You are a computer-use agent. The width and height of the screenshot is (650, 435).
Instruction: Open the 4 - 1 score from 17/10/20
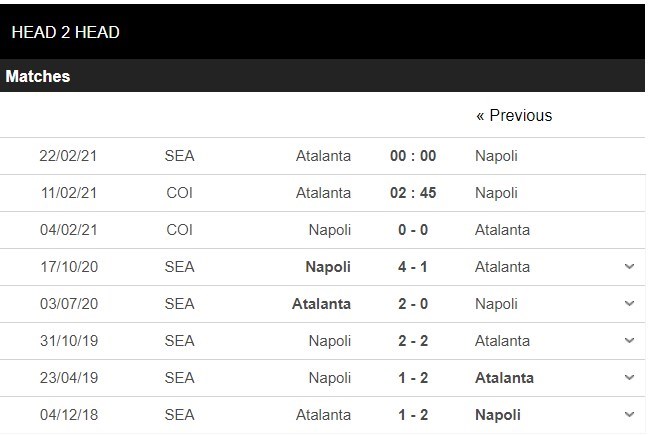[413, 267]
